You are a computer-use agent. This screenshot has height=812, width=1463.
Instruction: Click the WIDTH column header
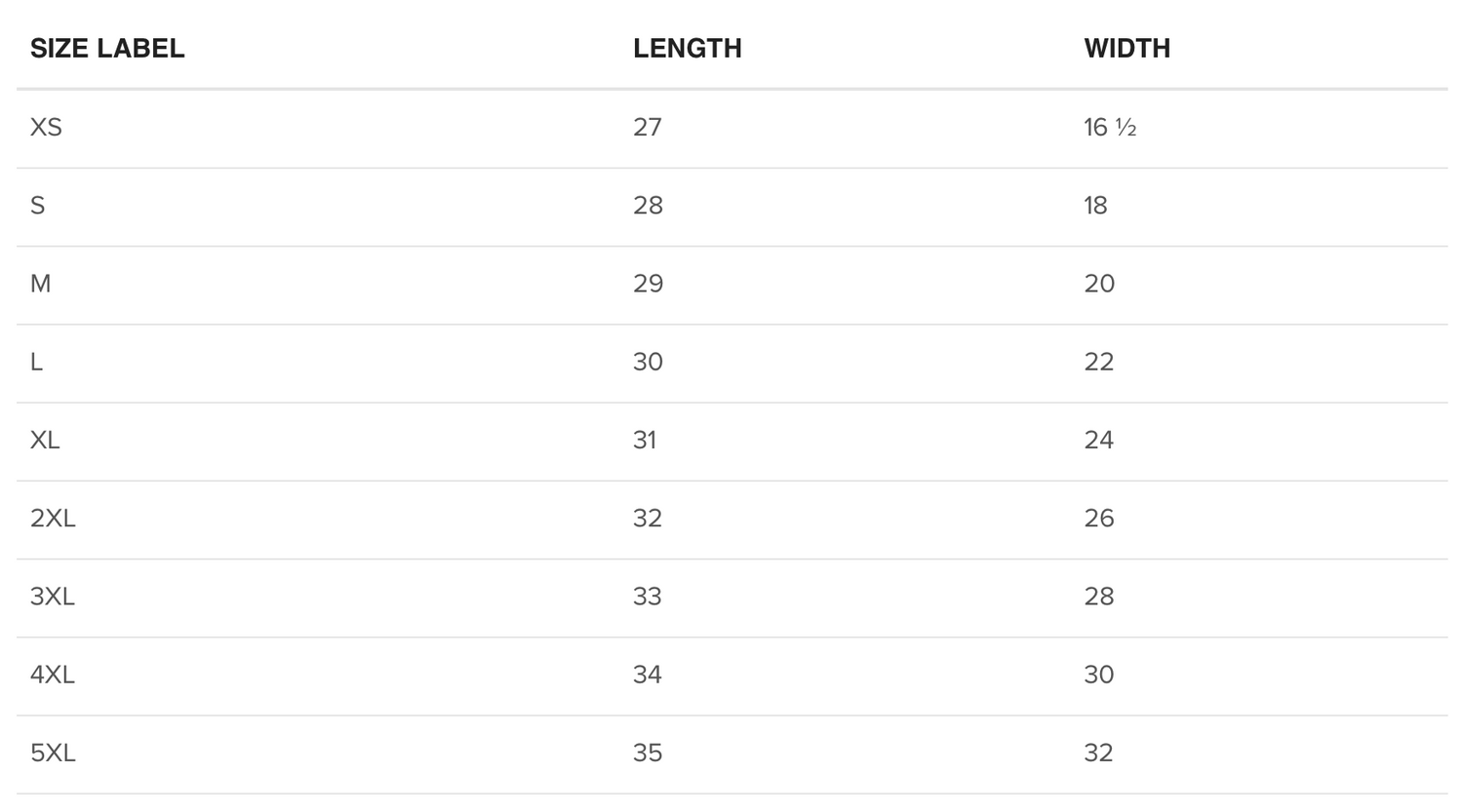(1127, 49)
